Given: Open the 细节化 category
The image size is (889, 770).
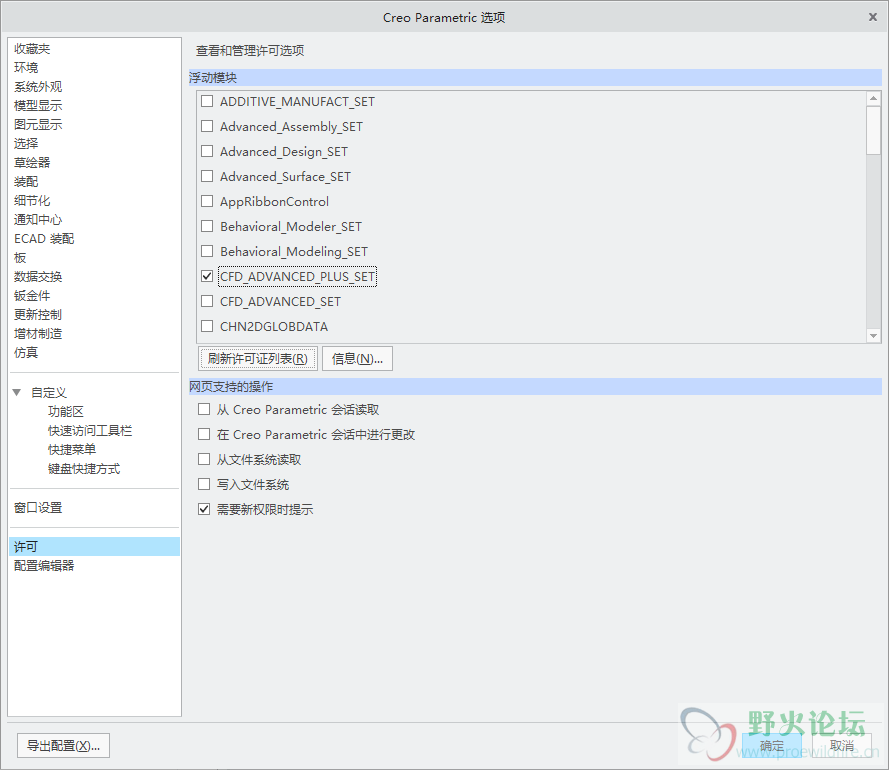Looking at the screenshot, I should [x=32, y=201].
